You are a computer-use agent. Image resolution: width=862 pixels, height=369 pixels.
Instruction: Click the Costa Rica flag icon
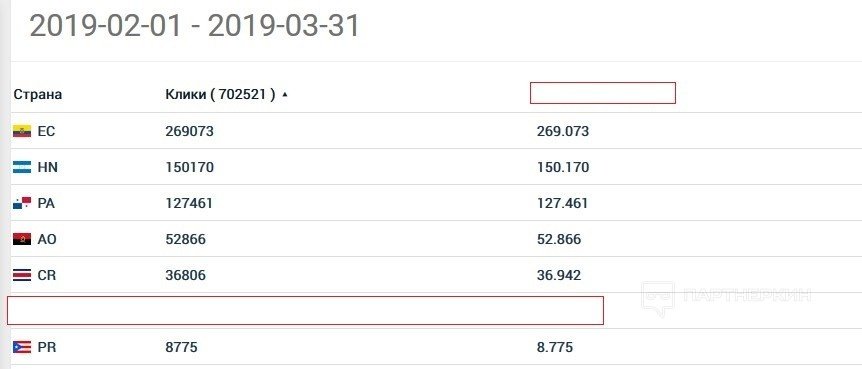point(22,275)
